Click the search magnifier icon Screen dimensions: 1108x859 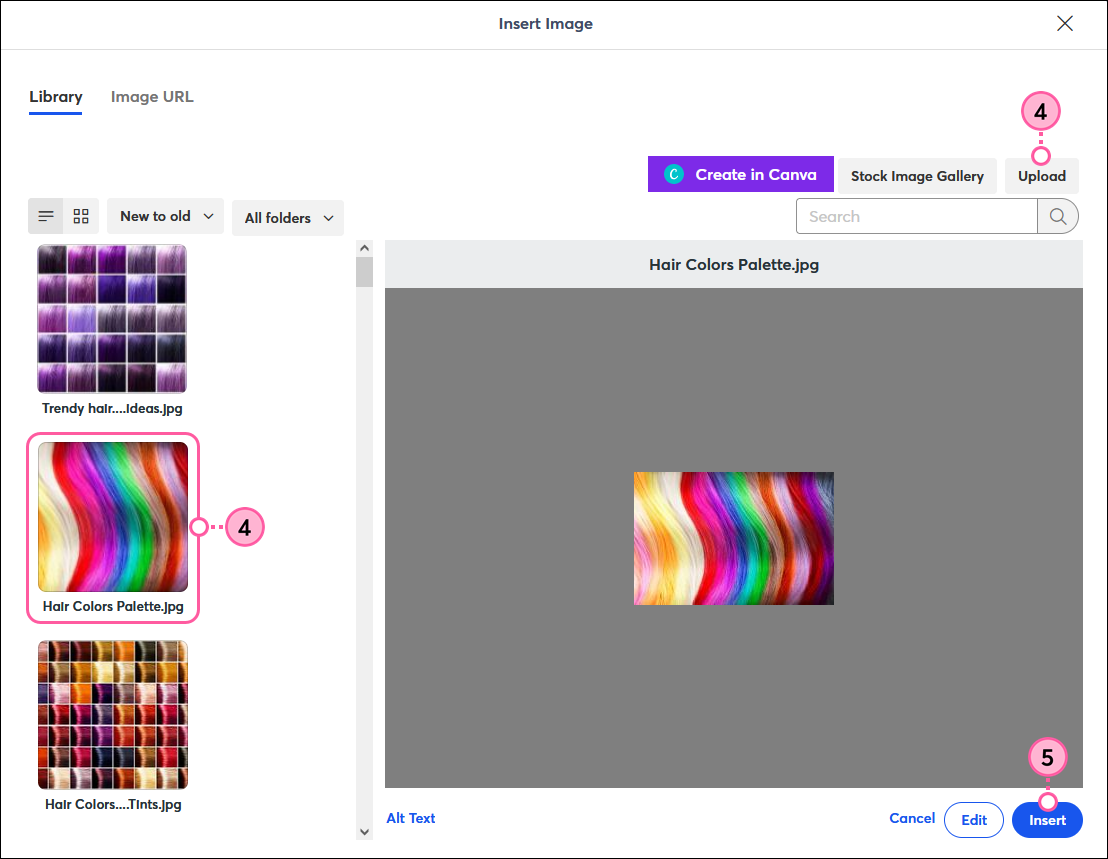(1058, 216)
